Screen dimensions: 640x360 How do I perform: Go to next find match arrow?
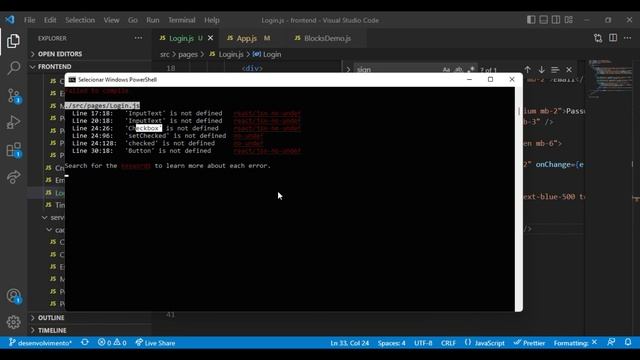coord(541,70)
